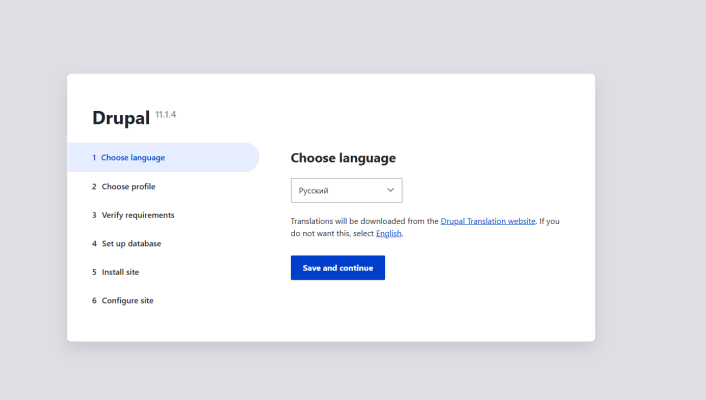The height and width of the screenshot is (400, 706).
Task: Open the Drupal Translation website link
Action: click(x=488, y=220)
